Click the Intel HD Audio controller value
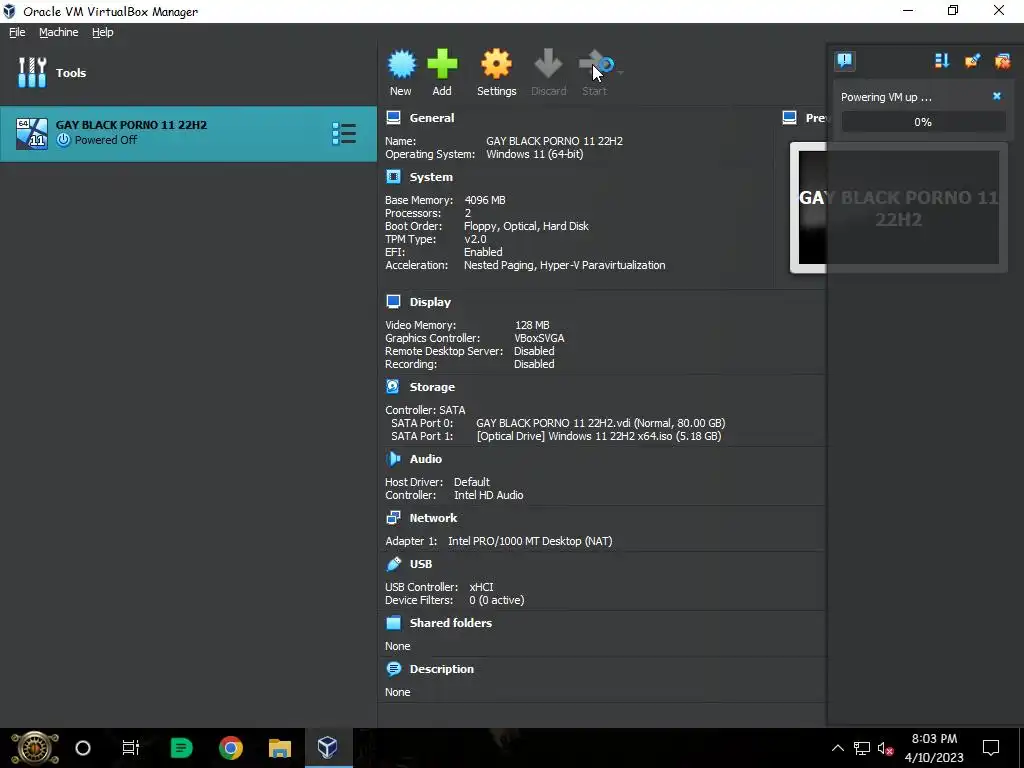Viewport: 1024px width, 768px height. [x=488, y=496]
